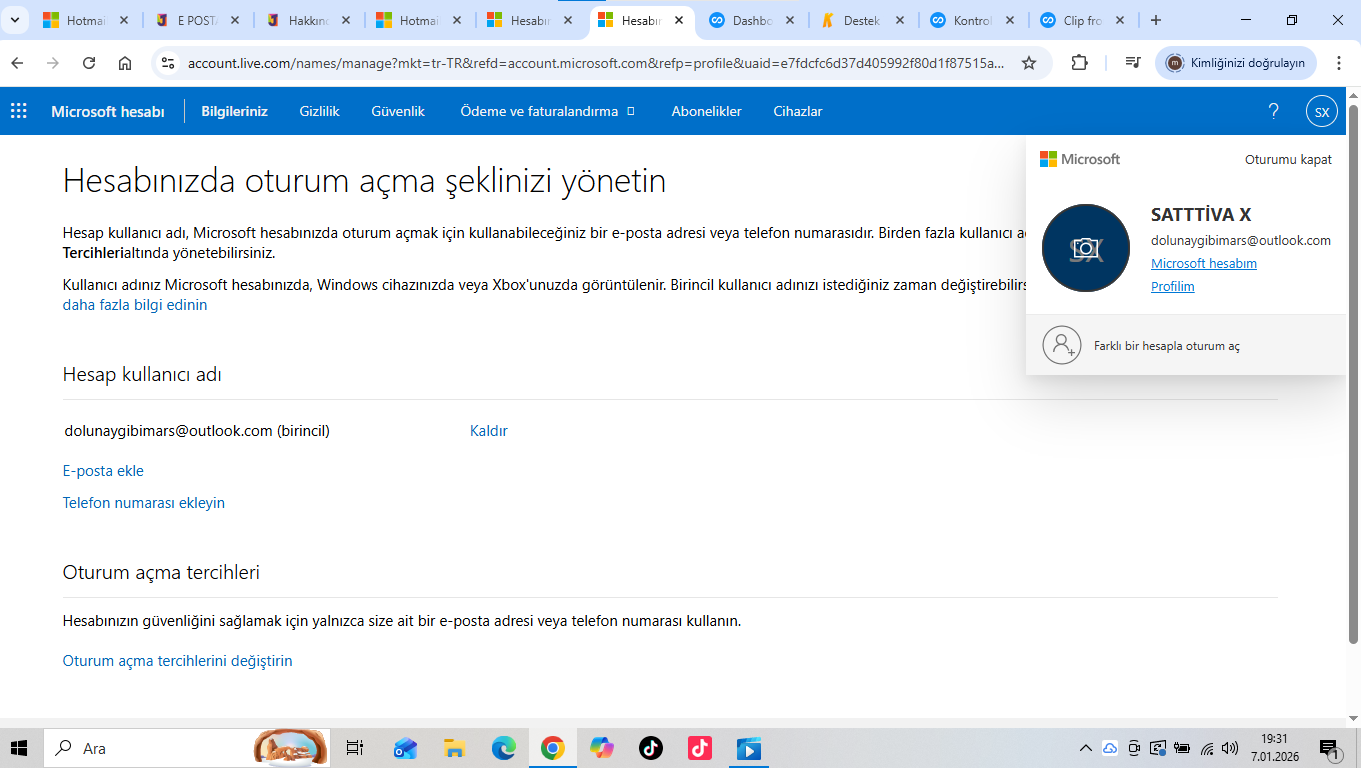Open File Explorer from the taskbar
1361x768 pixels.
click(455, 748)
